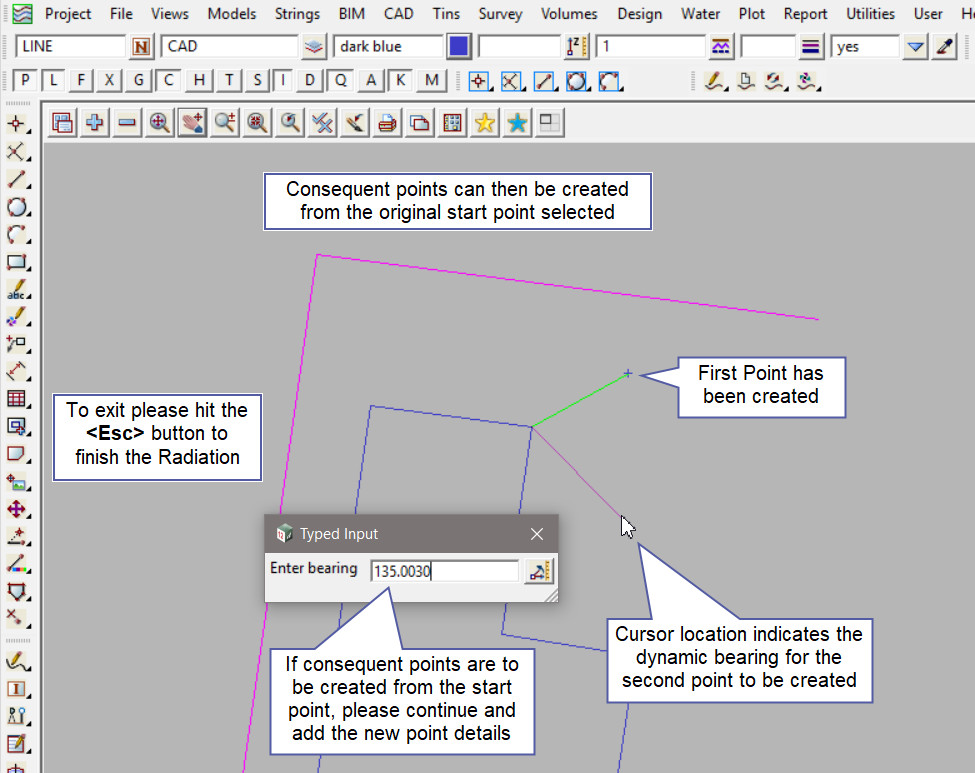Click the Enter bearing input field
The image size is (975, 773).
click(444, 571)
